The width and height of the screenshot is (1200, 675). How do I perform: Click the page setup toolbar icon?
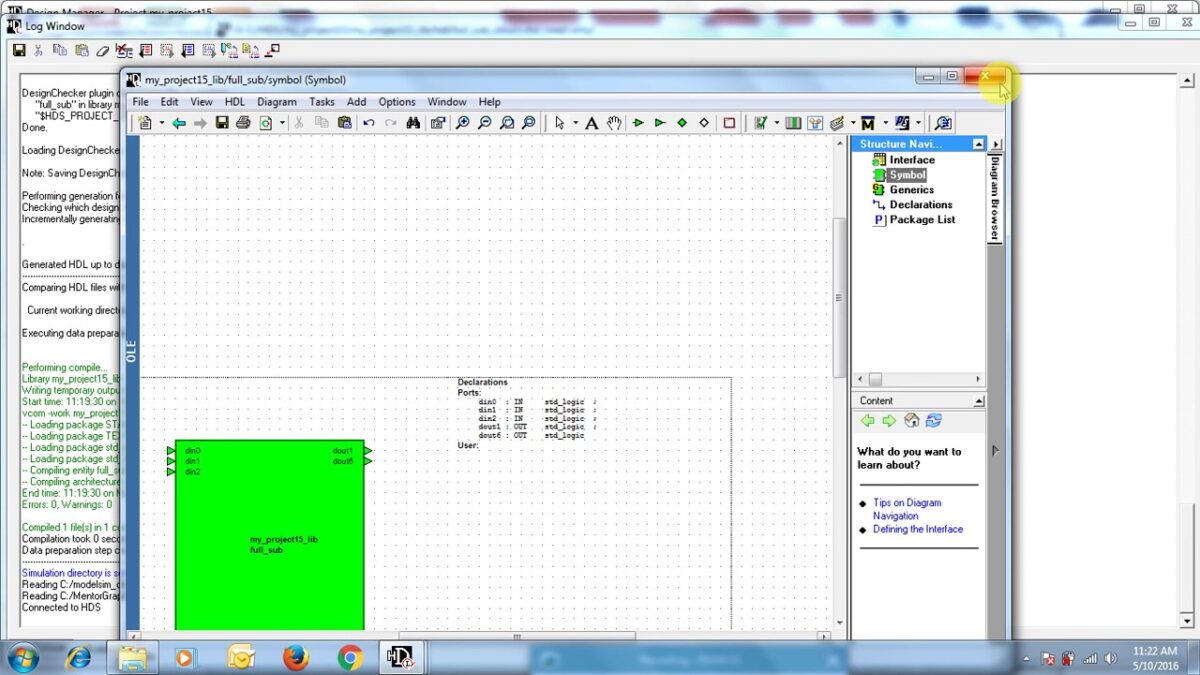266,123
